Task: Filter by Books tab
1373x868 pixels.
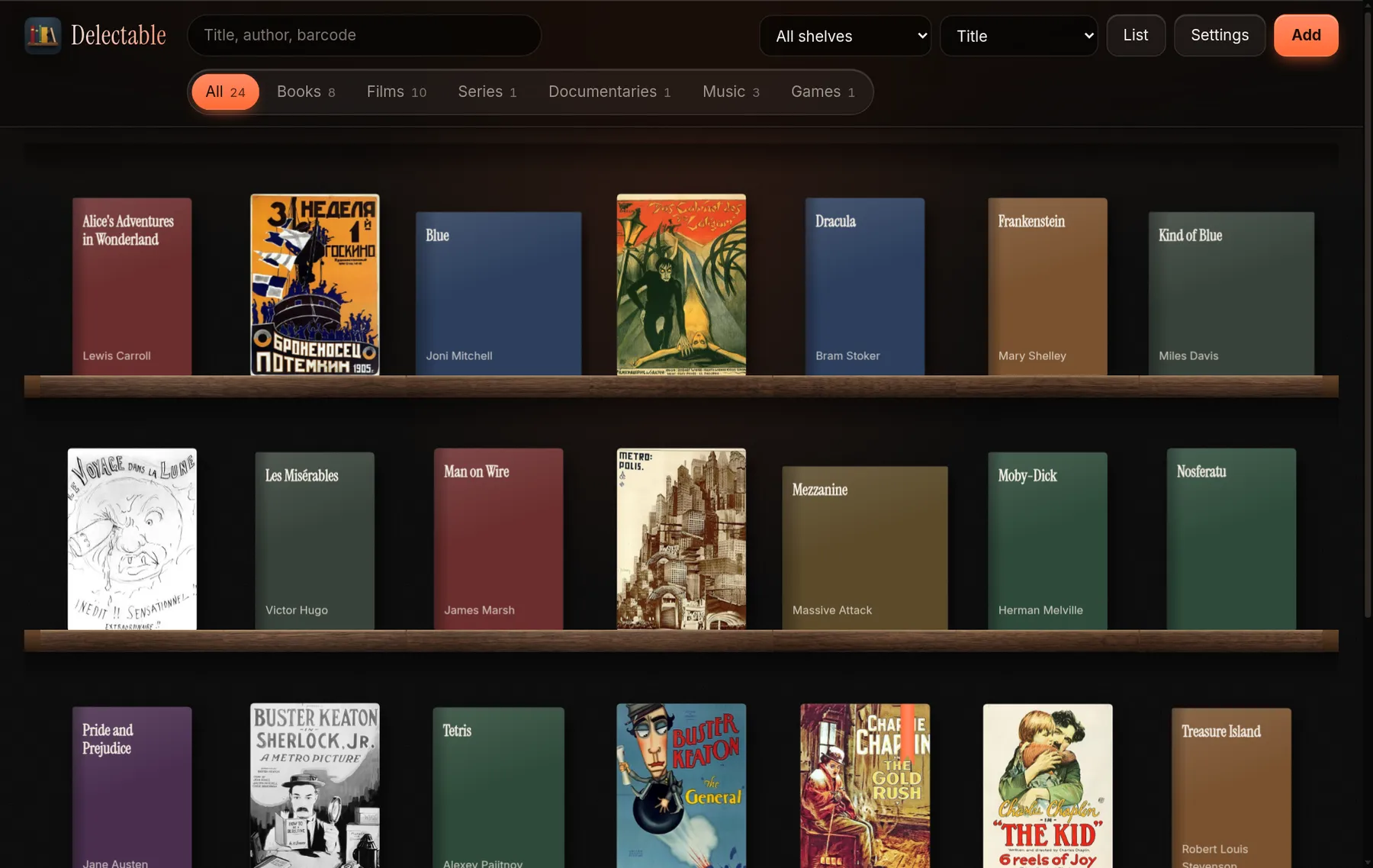Action: [x=306, y=92]
